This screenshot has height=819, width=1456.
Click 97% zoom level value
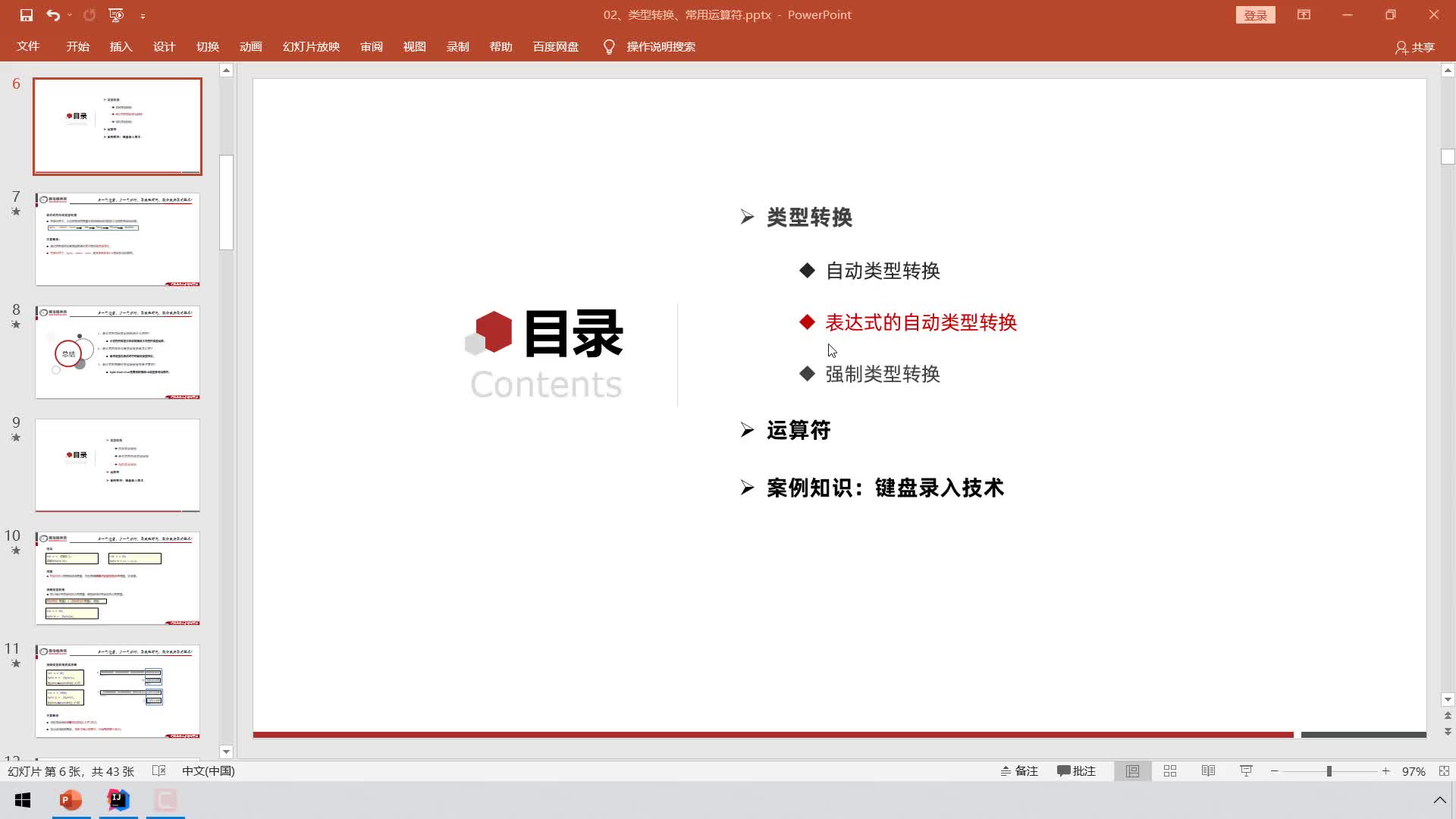pos(1414,770)
